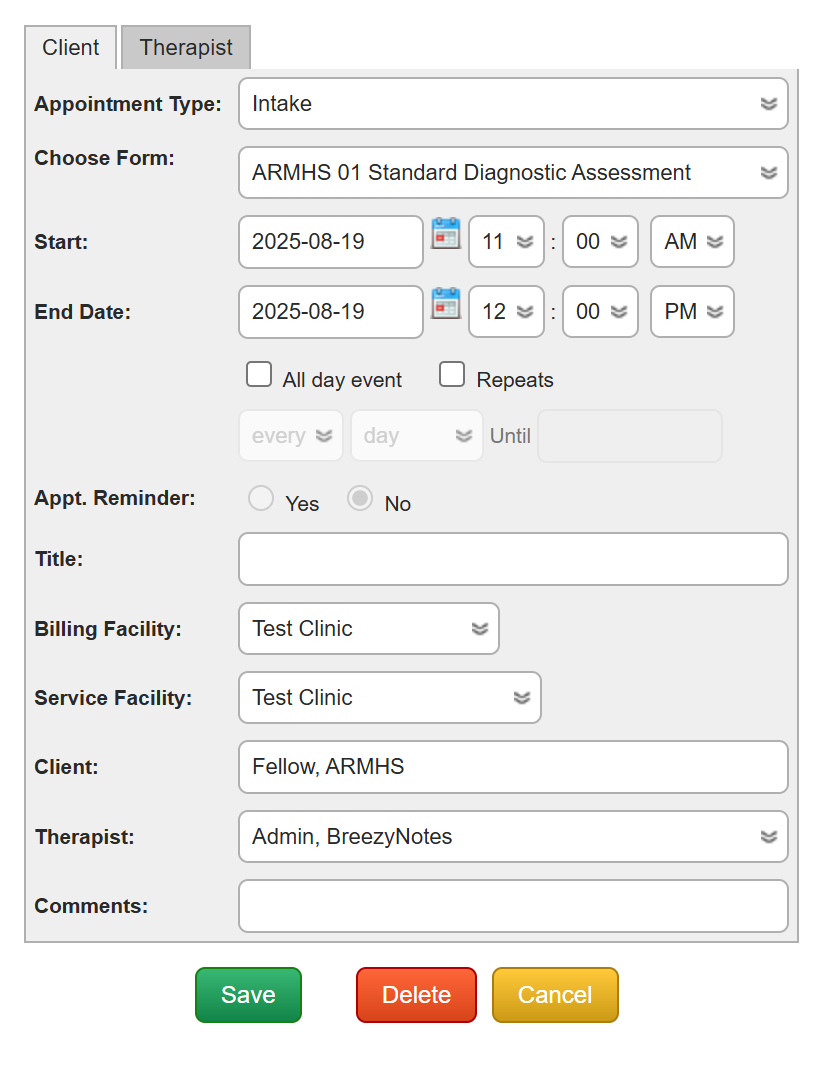Open the End Date calendar picker icon
827x1072 pixels.
[445, 303]
